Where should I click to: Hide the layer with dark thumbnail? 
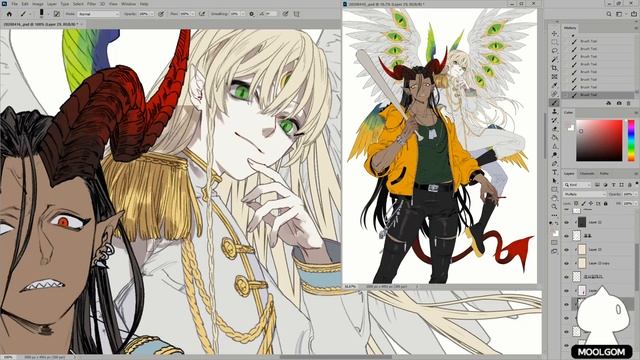click(x=566, y=222)
